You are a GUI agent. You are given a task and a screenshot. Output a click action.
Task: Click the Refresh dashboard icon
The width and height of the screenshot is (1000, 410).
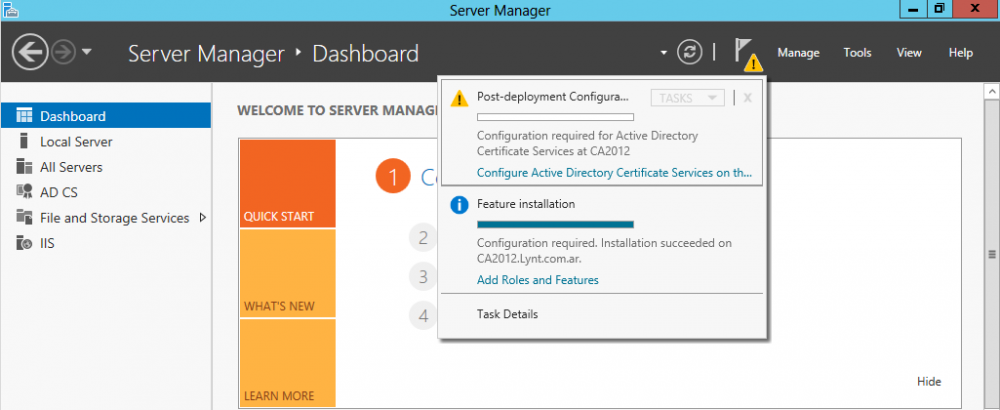689,52
